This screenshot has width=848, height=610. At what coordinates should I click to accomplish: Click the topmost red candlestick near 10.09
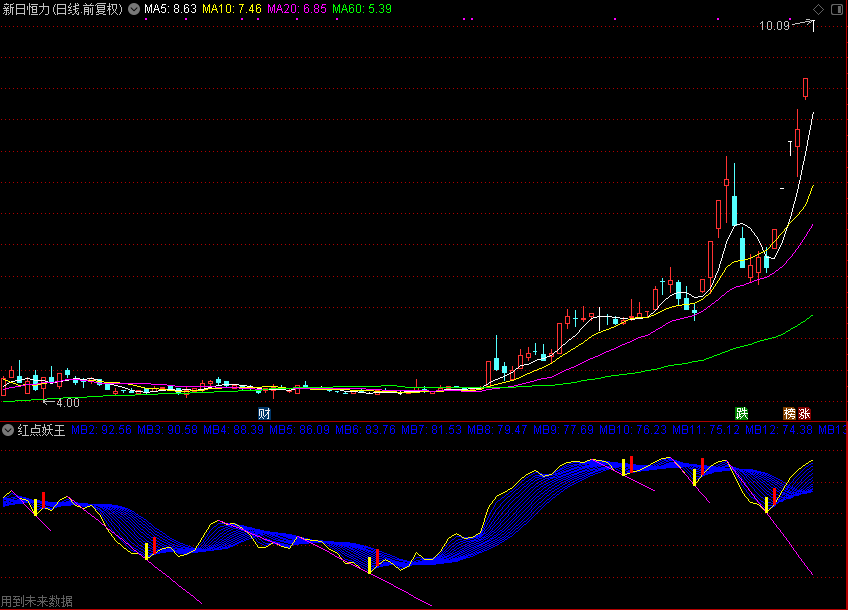tap(805, 88)
